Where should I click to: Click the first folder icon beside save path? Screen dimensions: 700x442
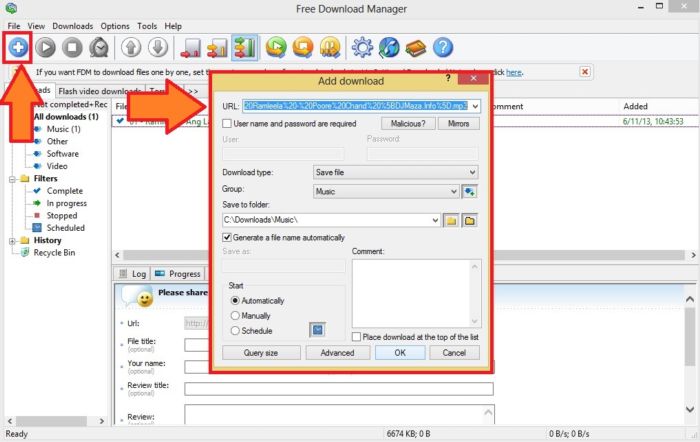tap(451, 220)
